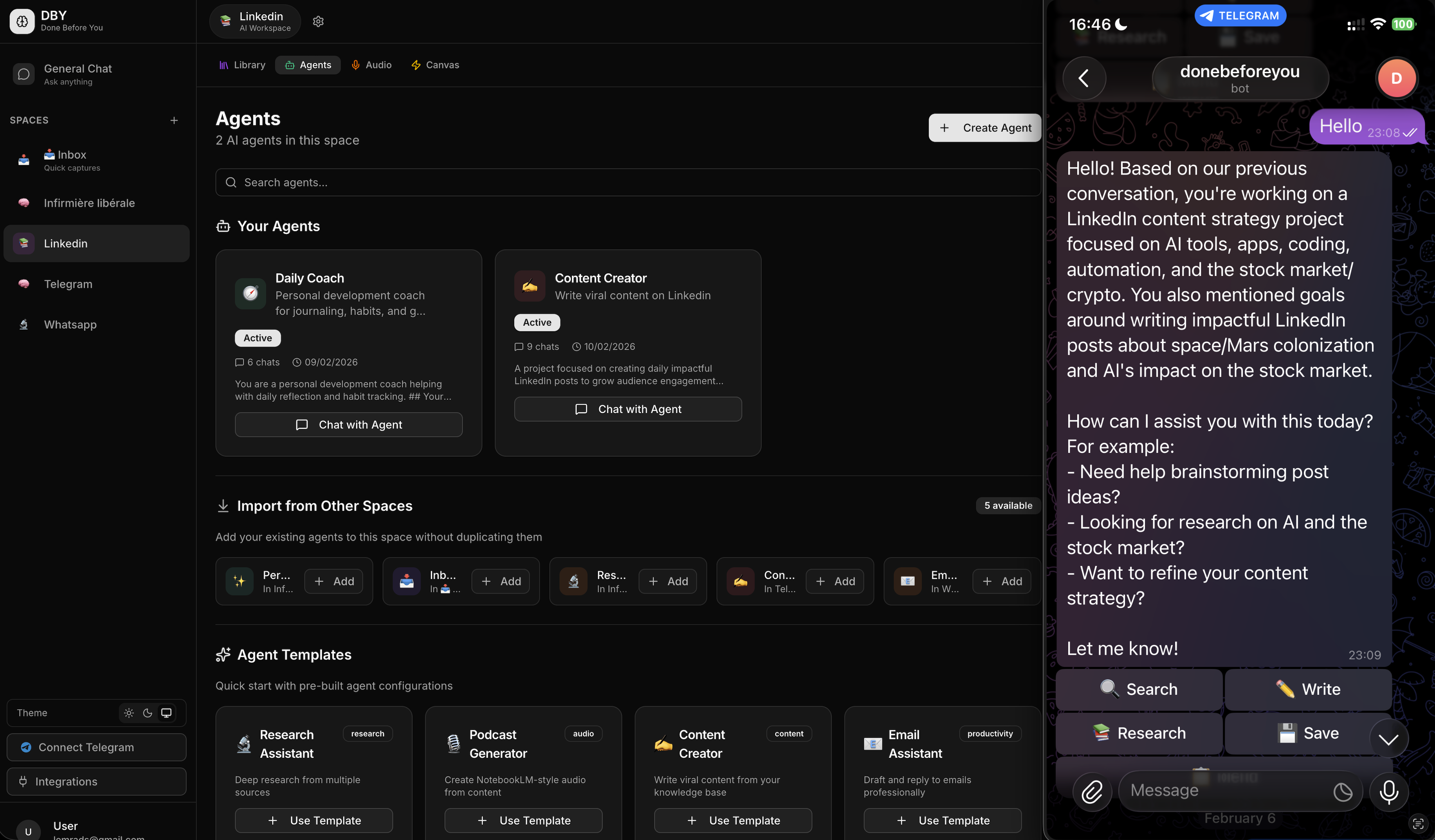
Task: Chat with the Content Creator agent
Action: [x=627, y=409]
